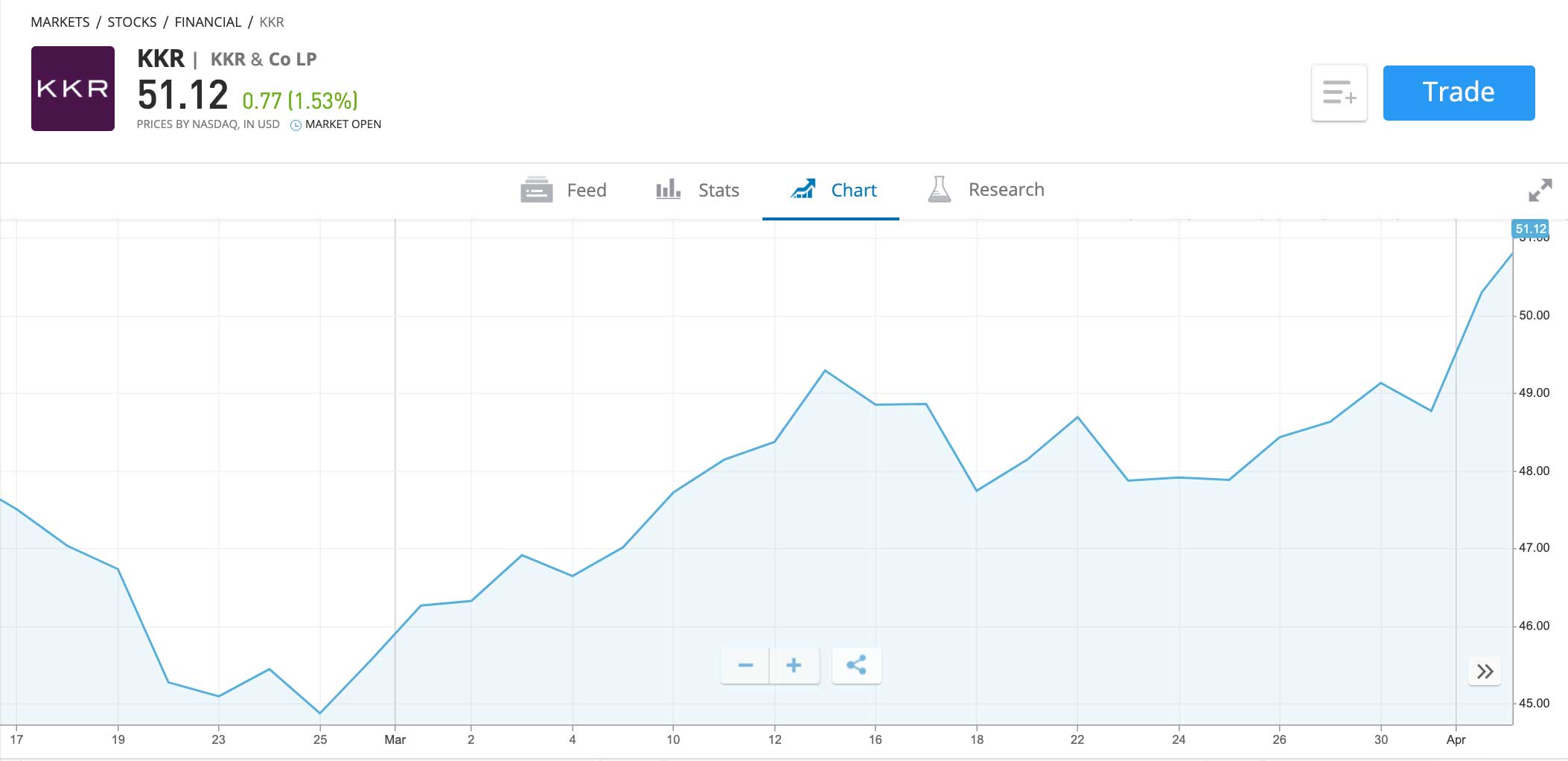
Task: Click the 47.00 price axis label
Action: click(1534, 548)
